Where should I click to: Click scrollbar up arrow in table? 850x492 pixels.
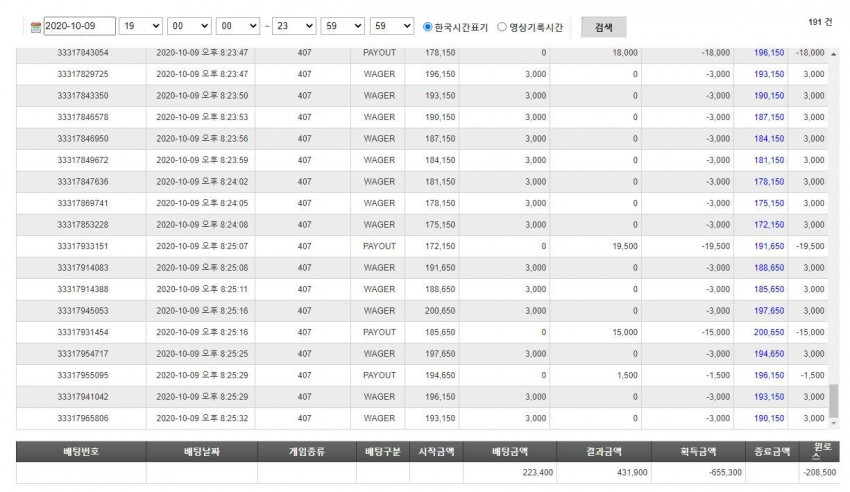point(834,54)
